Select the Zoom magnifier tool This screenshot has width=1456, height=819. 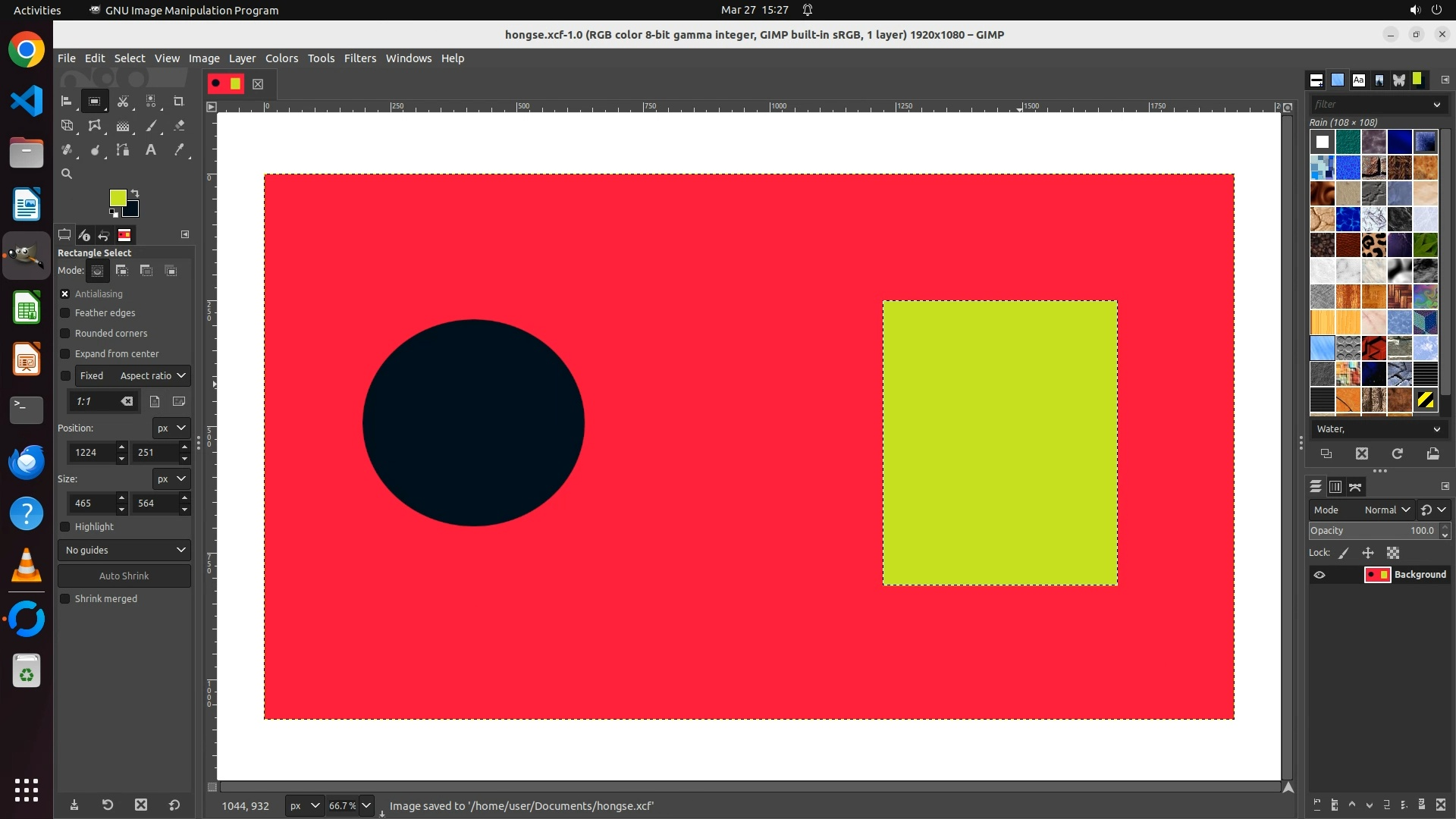coord(67,174)
